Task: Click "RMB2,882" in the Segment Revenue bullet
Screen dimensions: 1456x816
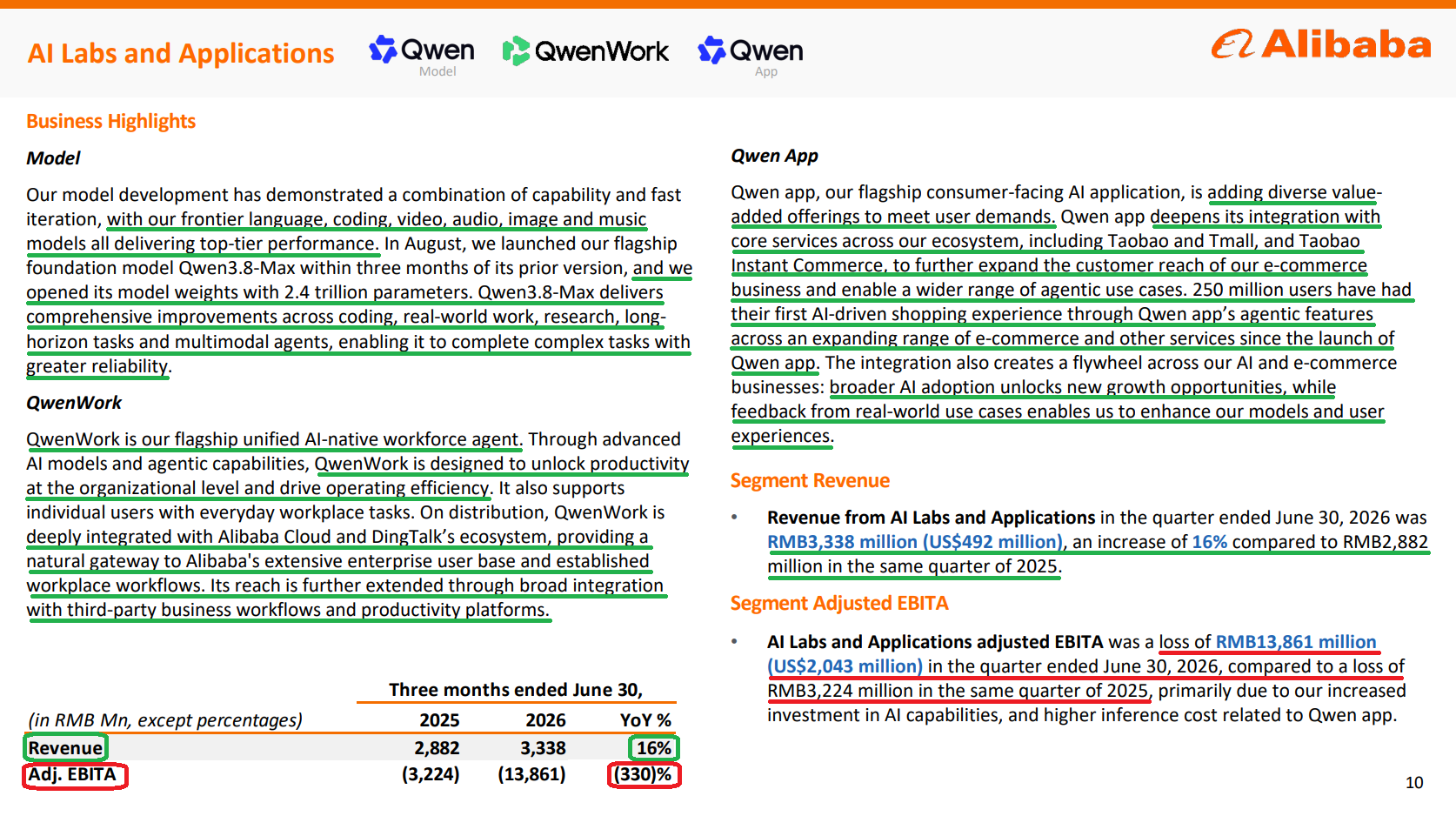Action: coord(1386,542)
